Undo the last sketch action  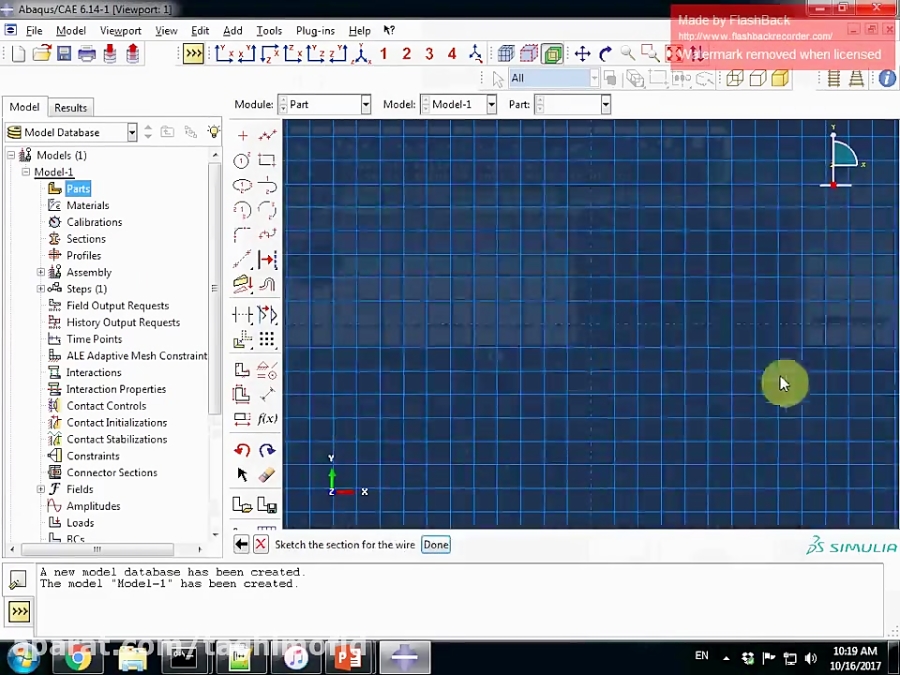(x=242, y=450)
